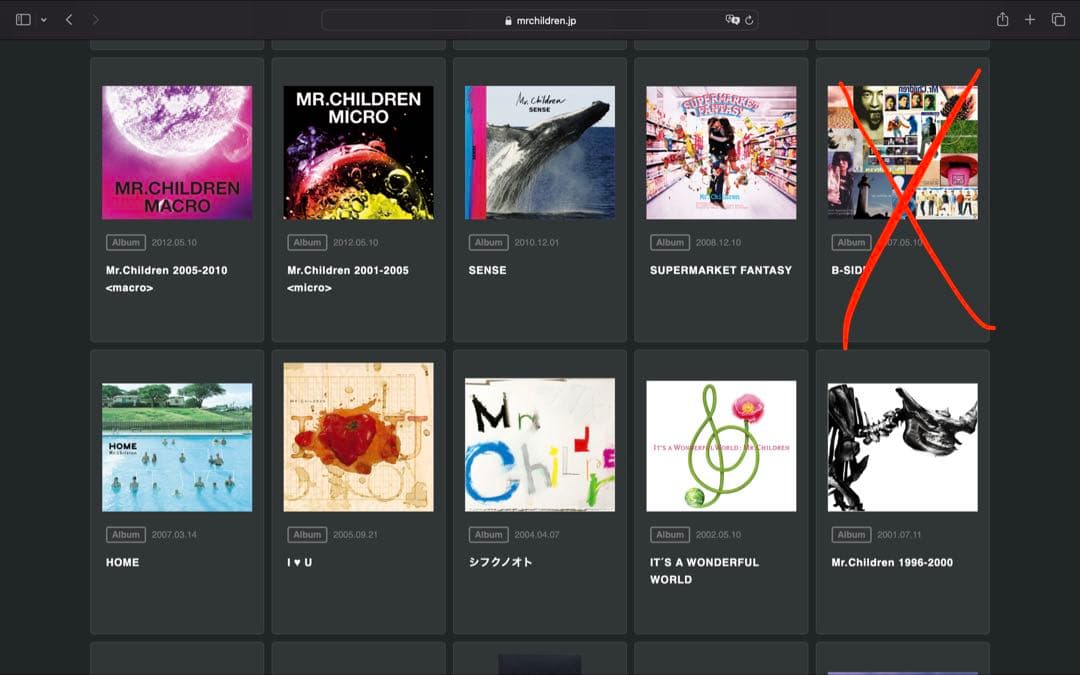Go forward to the next page
The image size is (1080, 675).
tap(95, 20)
